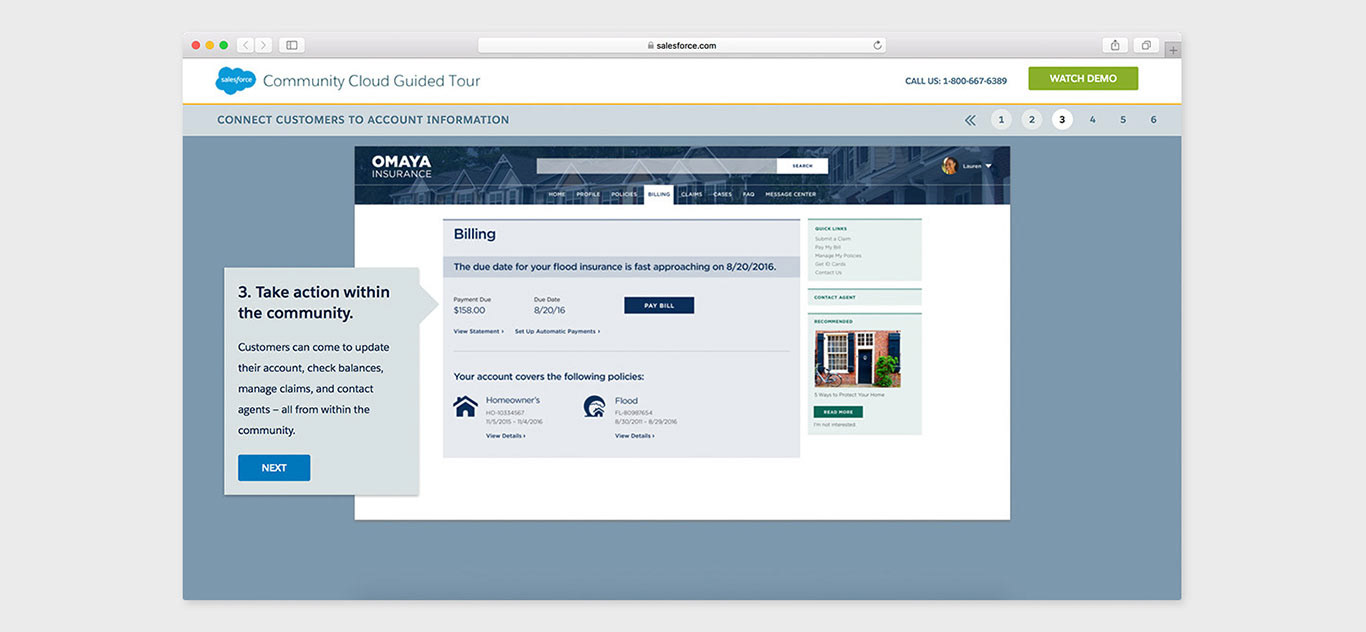Show all tabs overview icon

pyautogui.click(x=1146, y=45)
